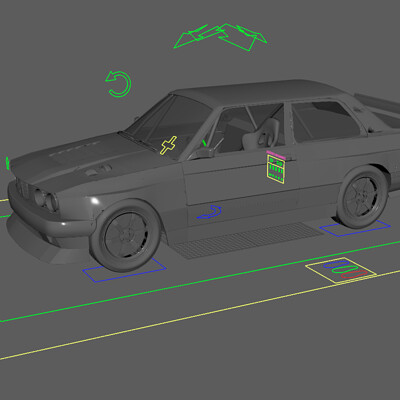Select the yellow cross control on windshield

click(x=169, y=145)
